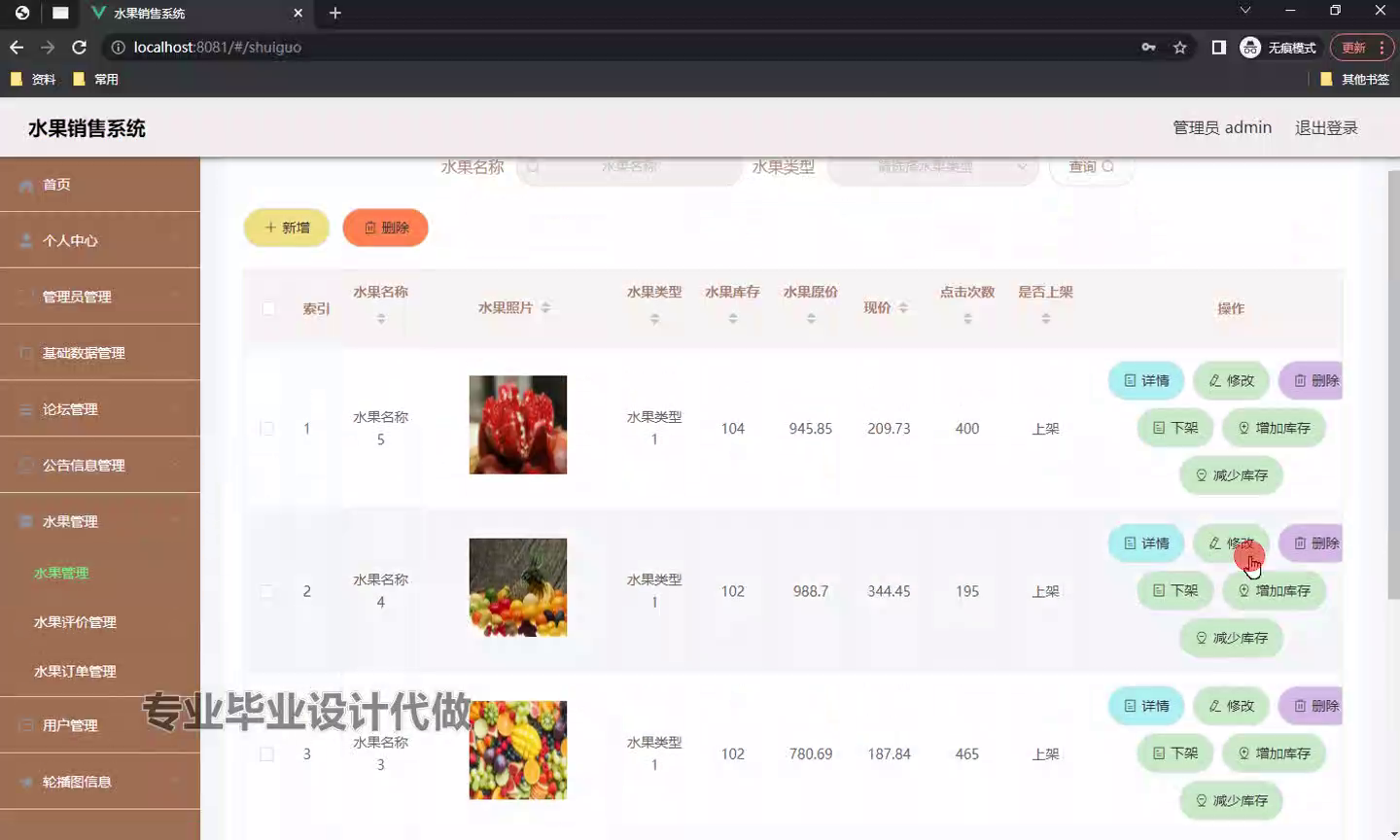
Task: Check the row 2 checkbox
Action: tap(266, 591)
